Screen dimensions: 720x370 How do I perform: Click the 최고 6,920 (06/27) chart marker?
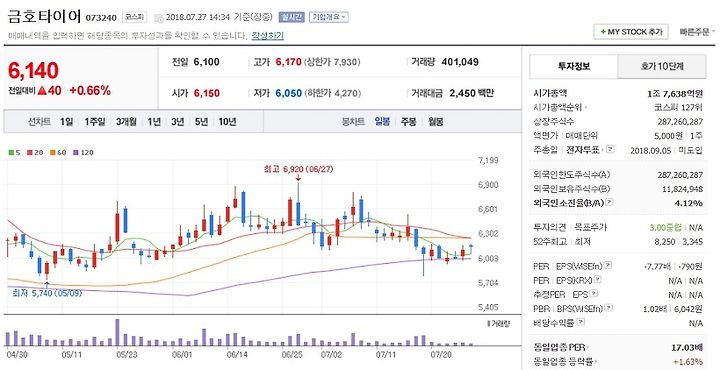click(298, 169)
